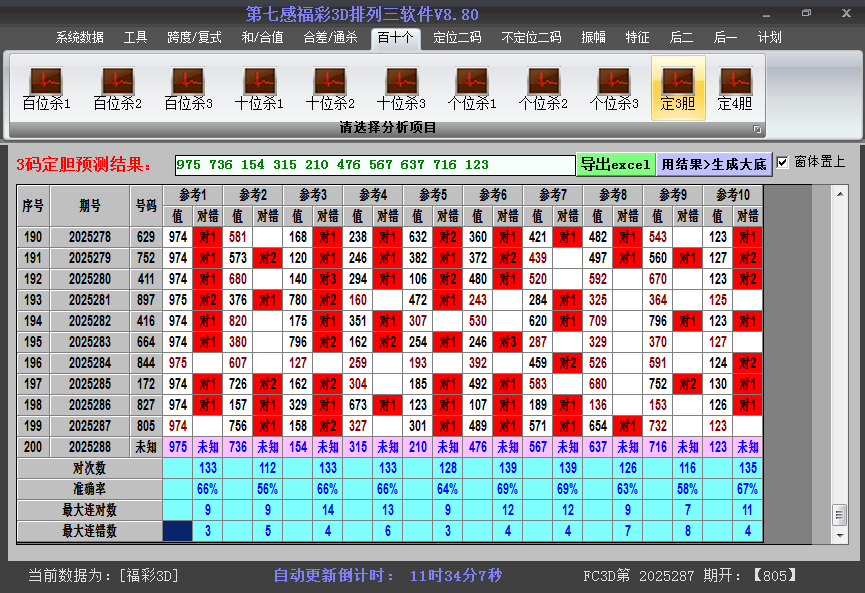Toggle the 窗体置上 checkbox

(783, 162)
